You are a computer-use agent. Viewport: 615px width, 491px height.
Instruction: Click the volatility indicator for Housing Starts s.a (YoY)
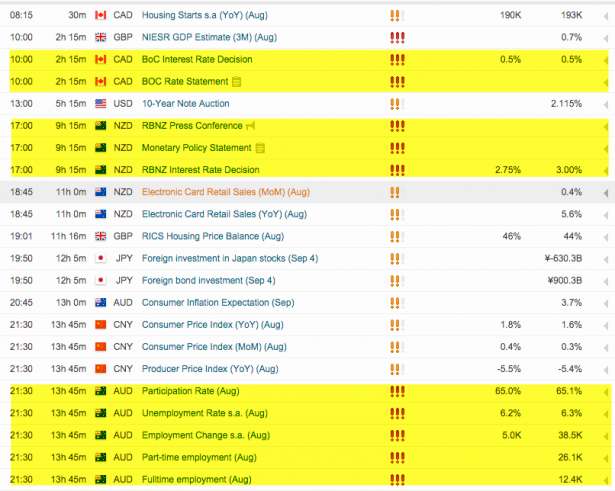tap(397, 15)
